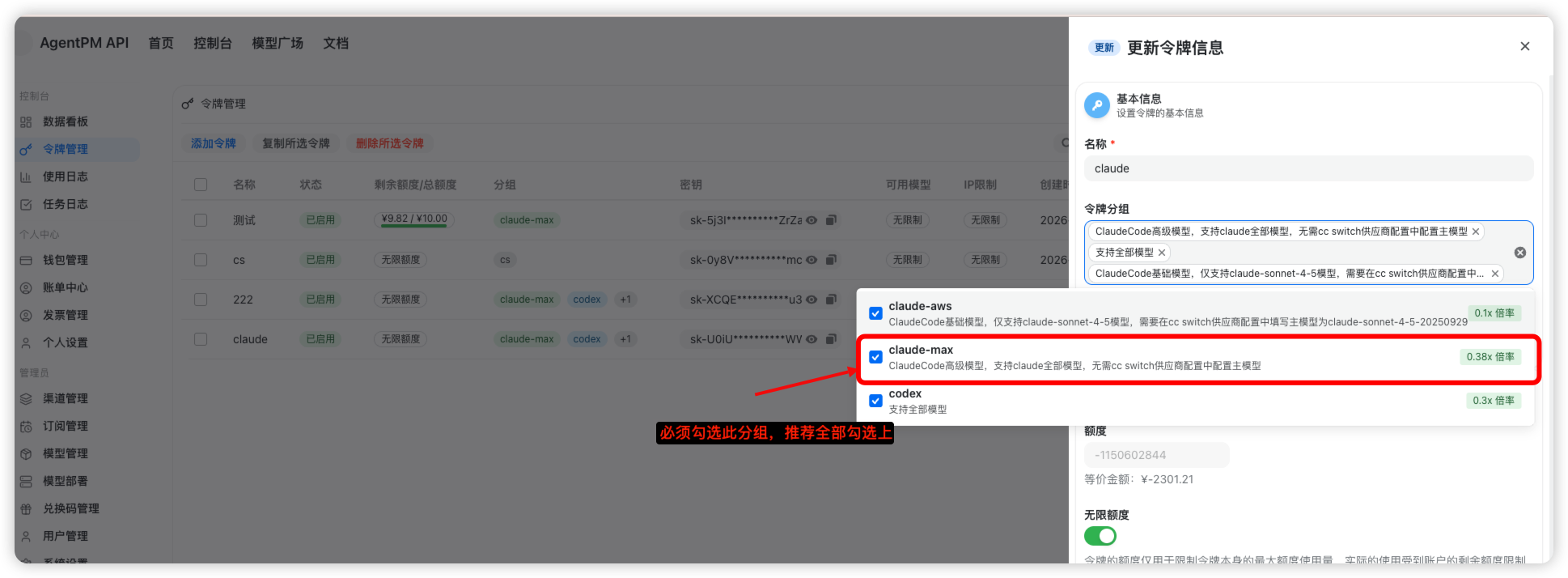Screen dimensions: 1568x578
Task: Open 发票管理 in the sidebar
Action: click(x=66, y=315)
